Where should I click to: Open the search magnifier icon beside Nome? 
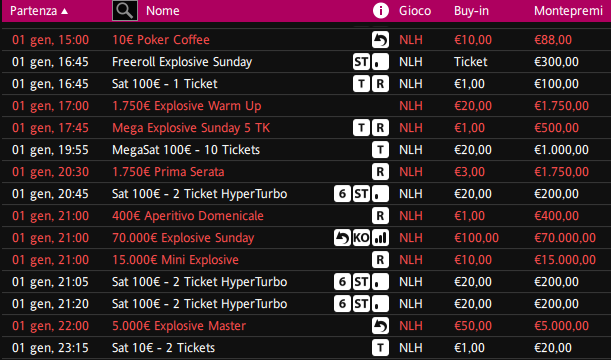[125, 11]
